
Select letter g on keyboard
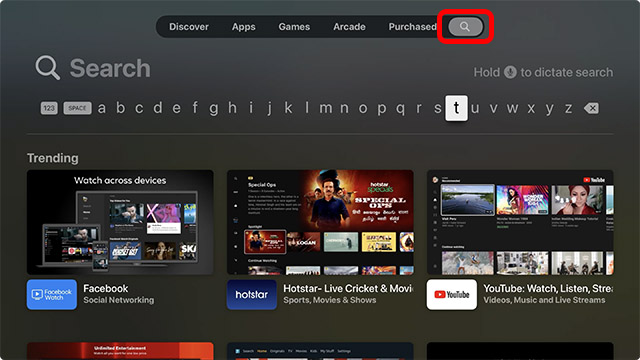point(213,109)
